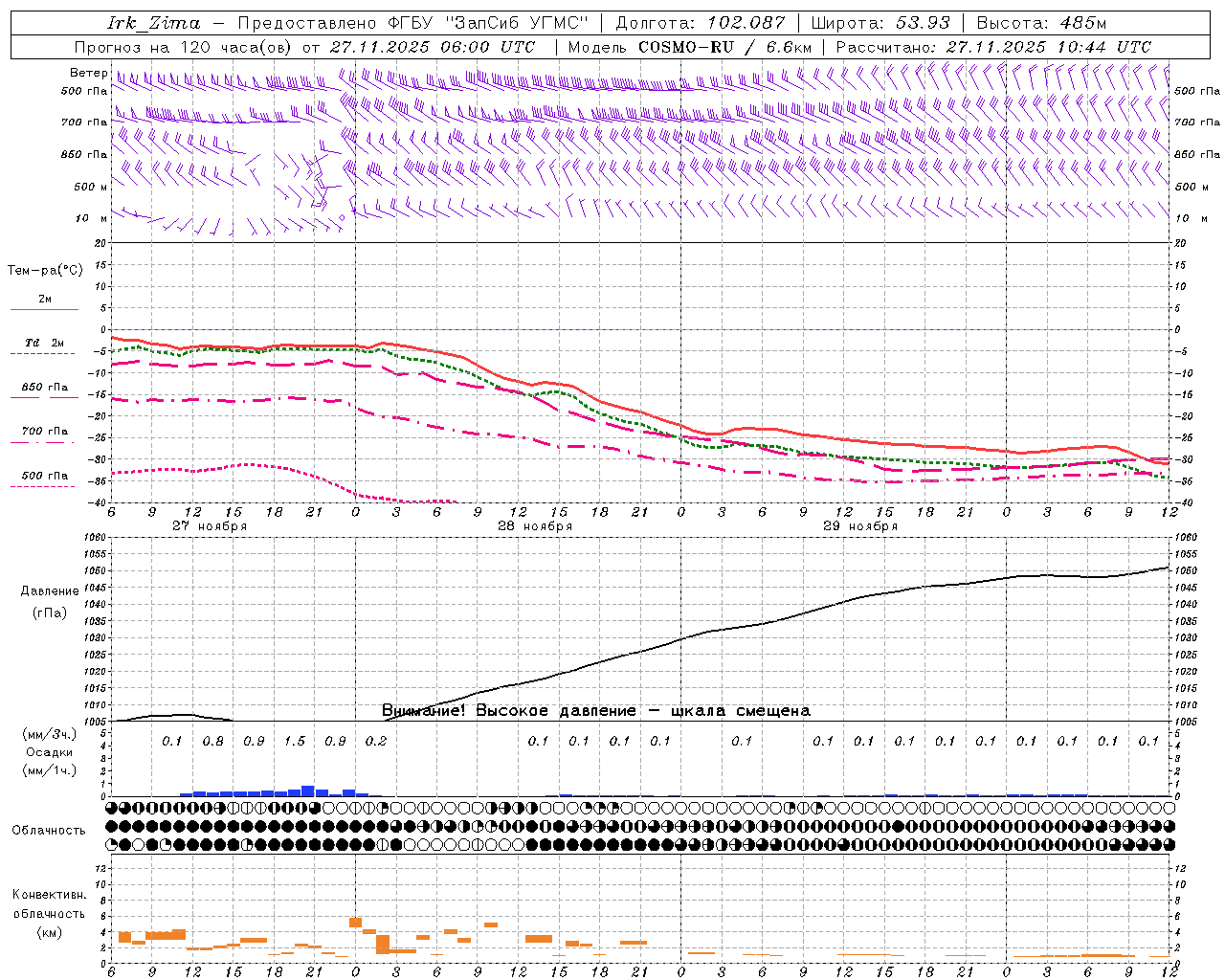Click the "Рассчитано: 27.11.2025 10:44 UTC" text
This screenshot has height=980, width=1225.
993,47
